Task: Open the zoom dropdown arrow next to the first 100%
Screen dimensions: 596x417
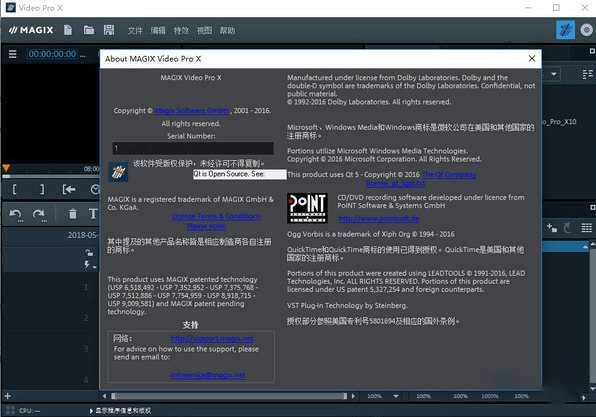Action: (396, 396)
